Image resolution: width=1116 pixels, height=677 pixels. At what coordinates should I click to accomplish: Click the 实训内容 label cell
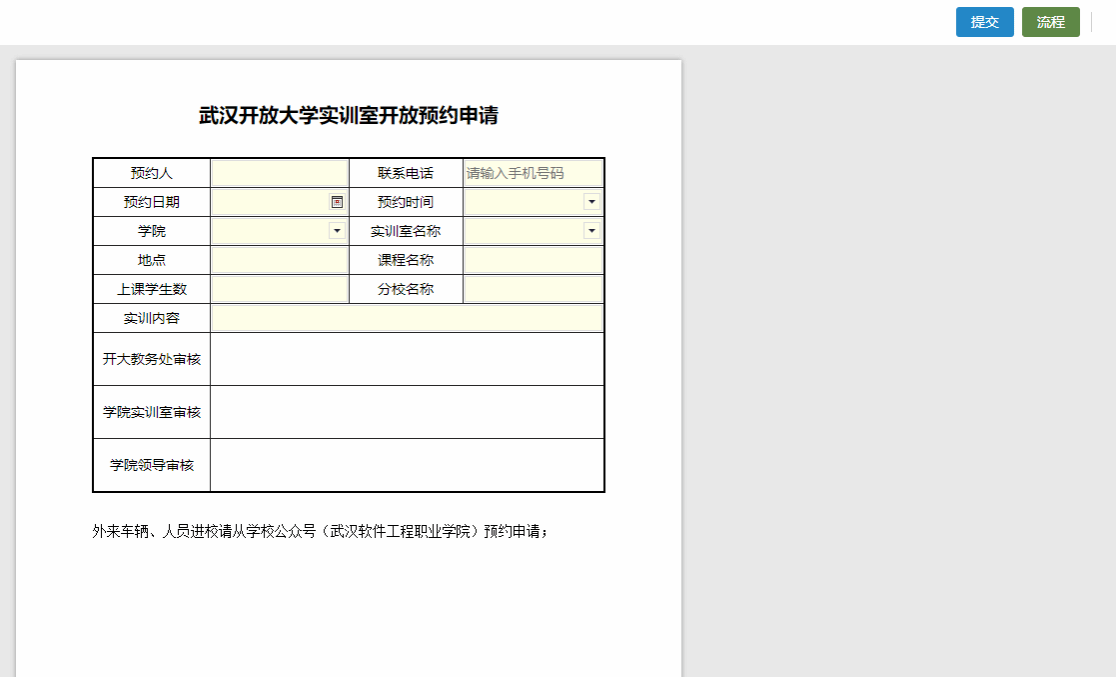pos(151,318)
